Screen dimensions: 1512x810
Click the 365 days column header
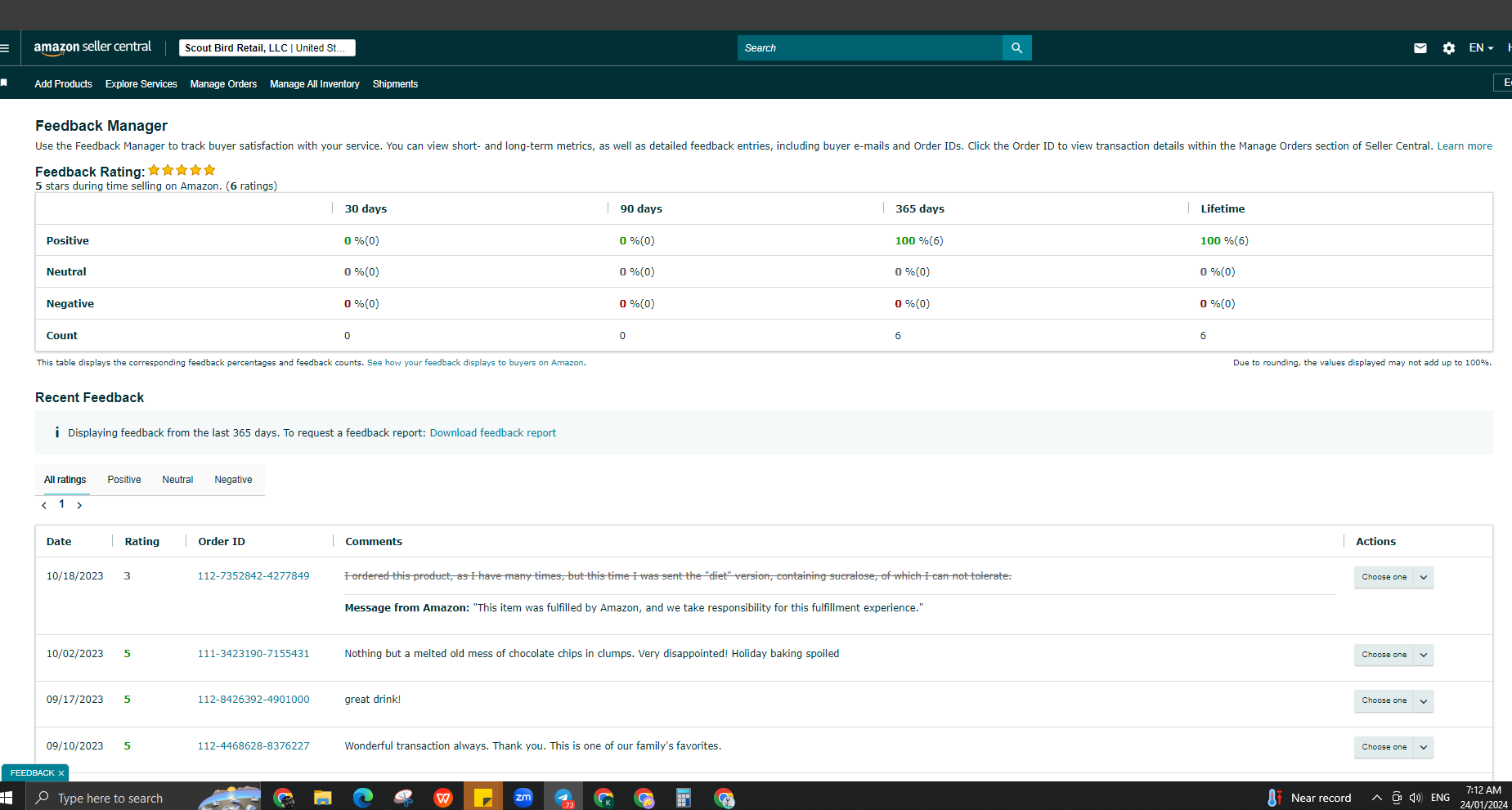[920, 209]
